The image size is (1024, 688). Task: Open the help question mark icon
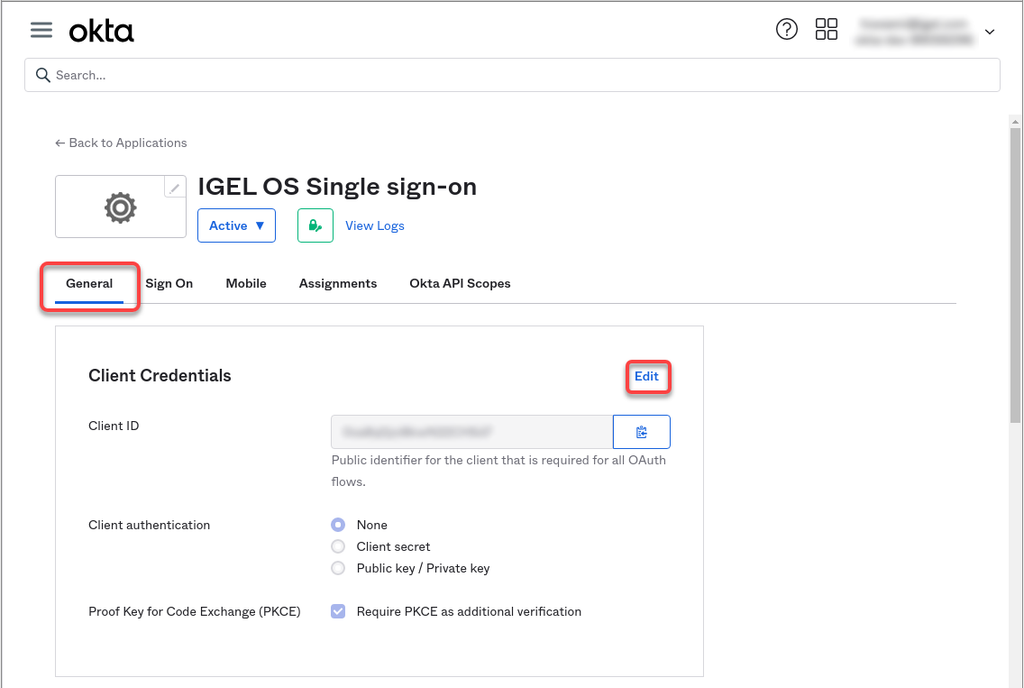coord(787,30)
